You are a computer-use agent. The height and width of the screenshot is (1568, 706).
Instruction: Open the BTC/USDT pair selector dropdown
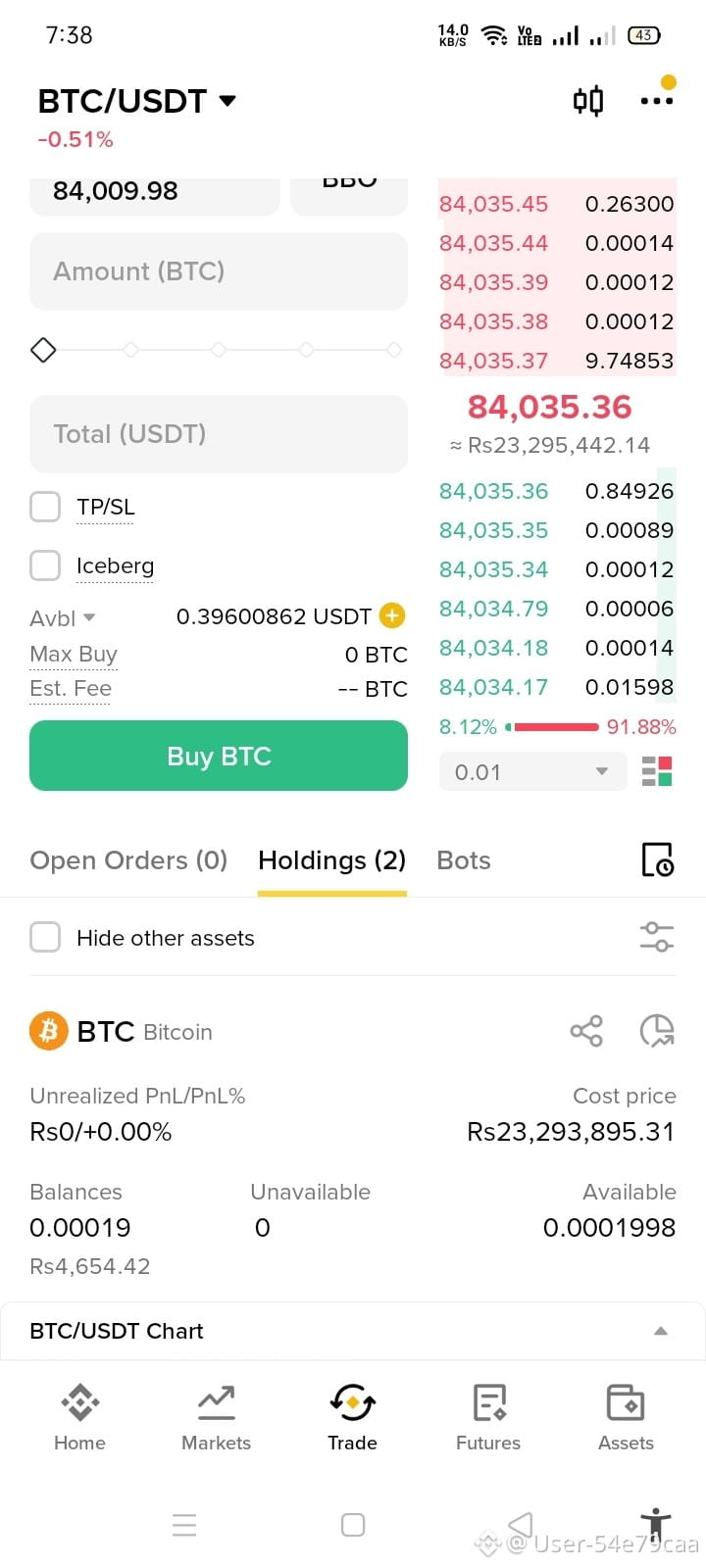(137, 101)
